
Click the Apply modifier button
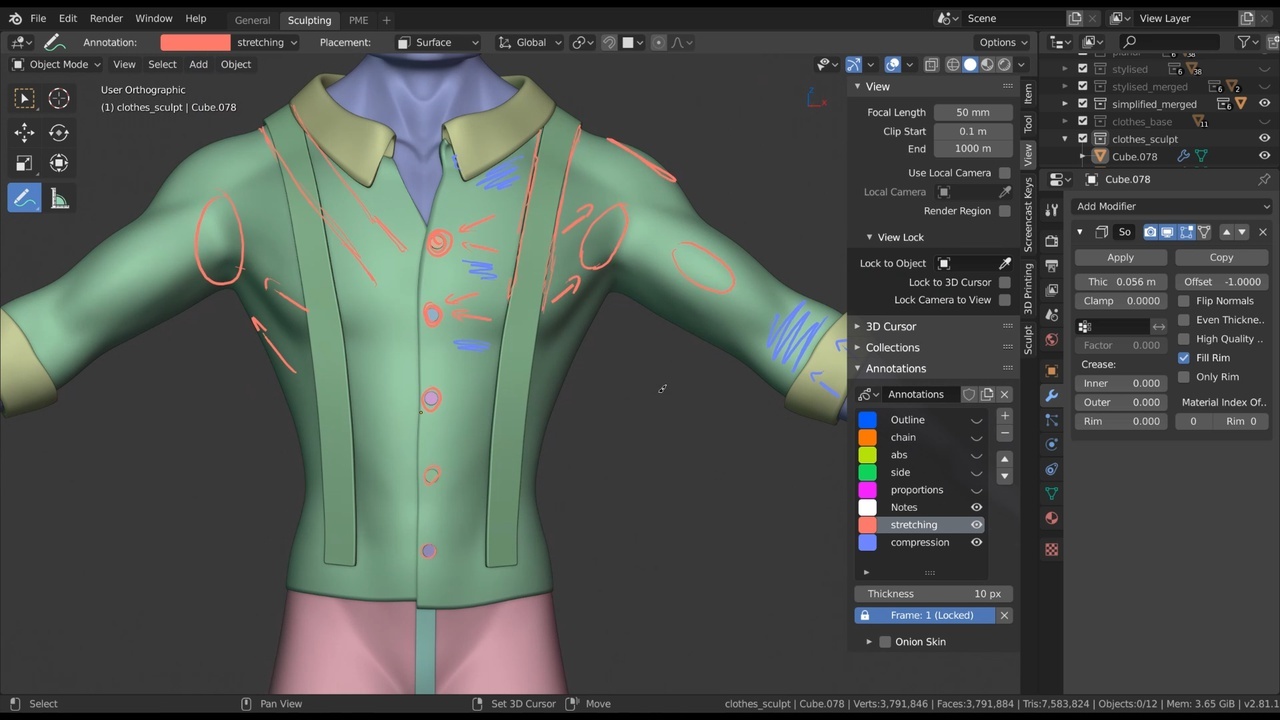click(x=1120, y=257)
